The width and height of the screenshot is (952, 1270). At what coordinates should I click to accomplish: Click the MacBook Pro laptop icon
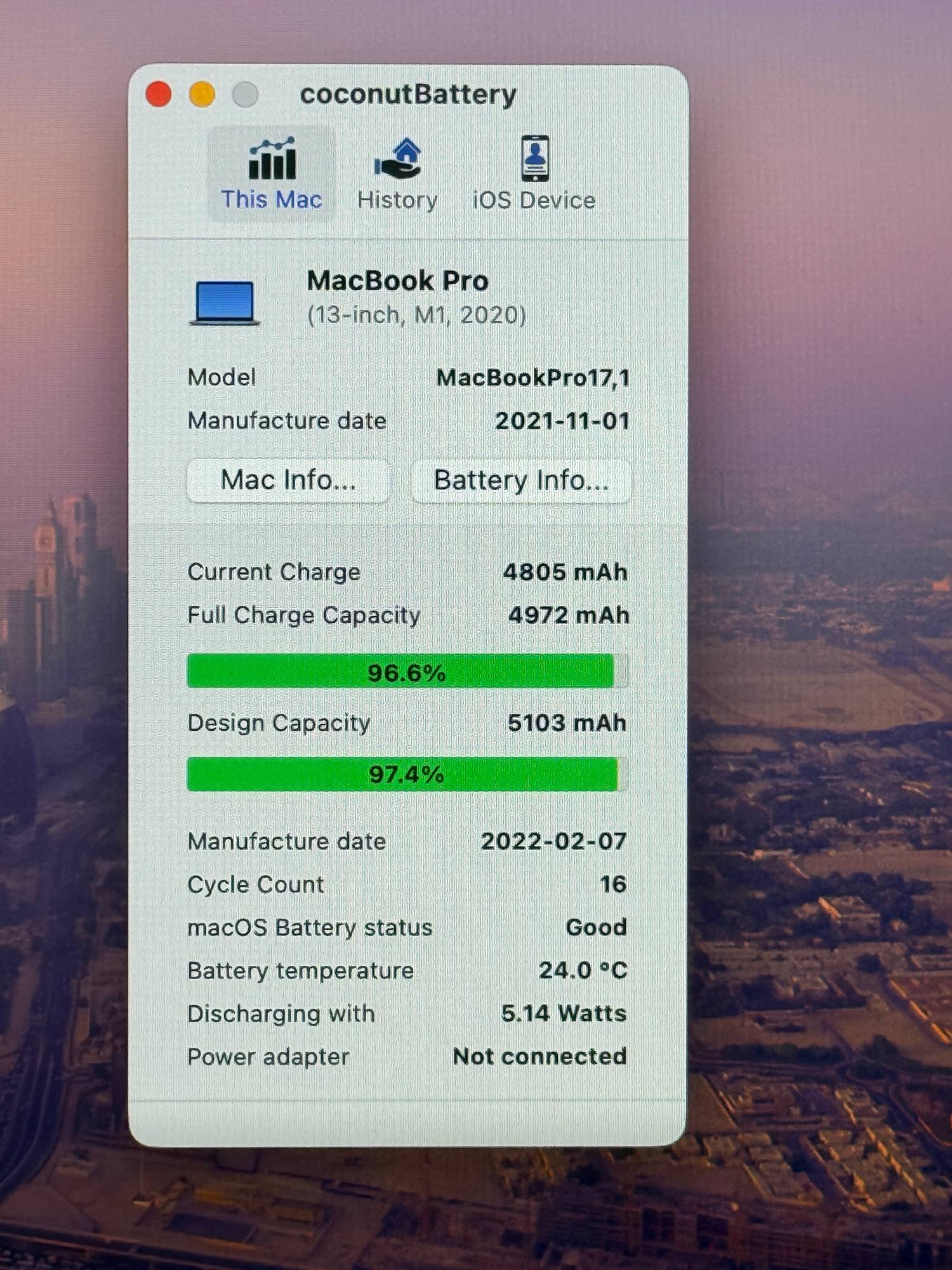pyautogui.click(x=225, y=304)
